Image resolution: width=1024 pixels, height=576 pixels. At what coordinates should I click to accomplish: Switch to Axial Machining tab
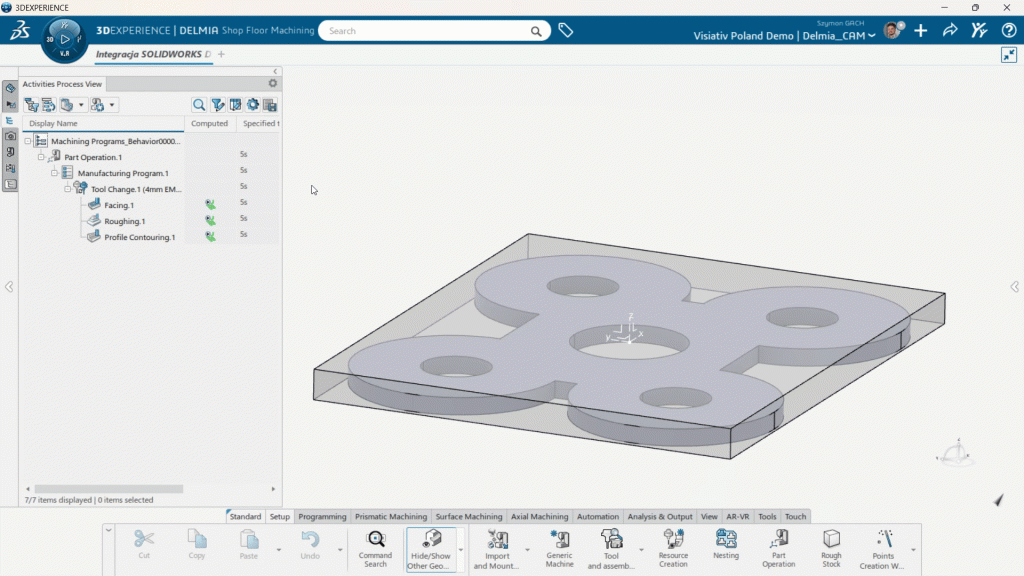point(539,516)
